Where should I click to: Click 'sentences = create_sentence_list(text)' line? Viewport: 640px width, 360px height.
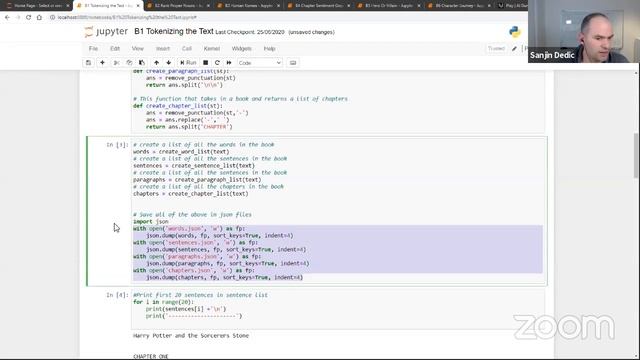point(194,166)
